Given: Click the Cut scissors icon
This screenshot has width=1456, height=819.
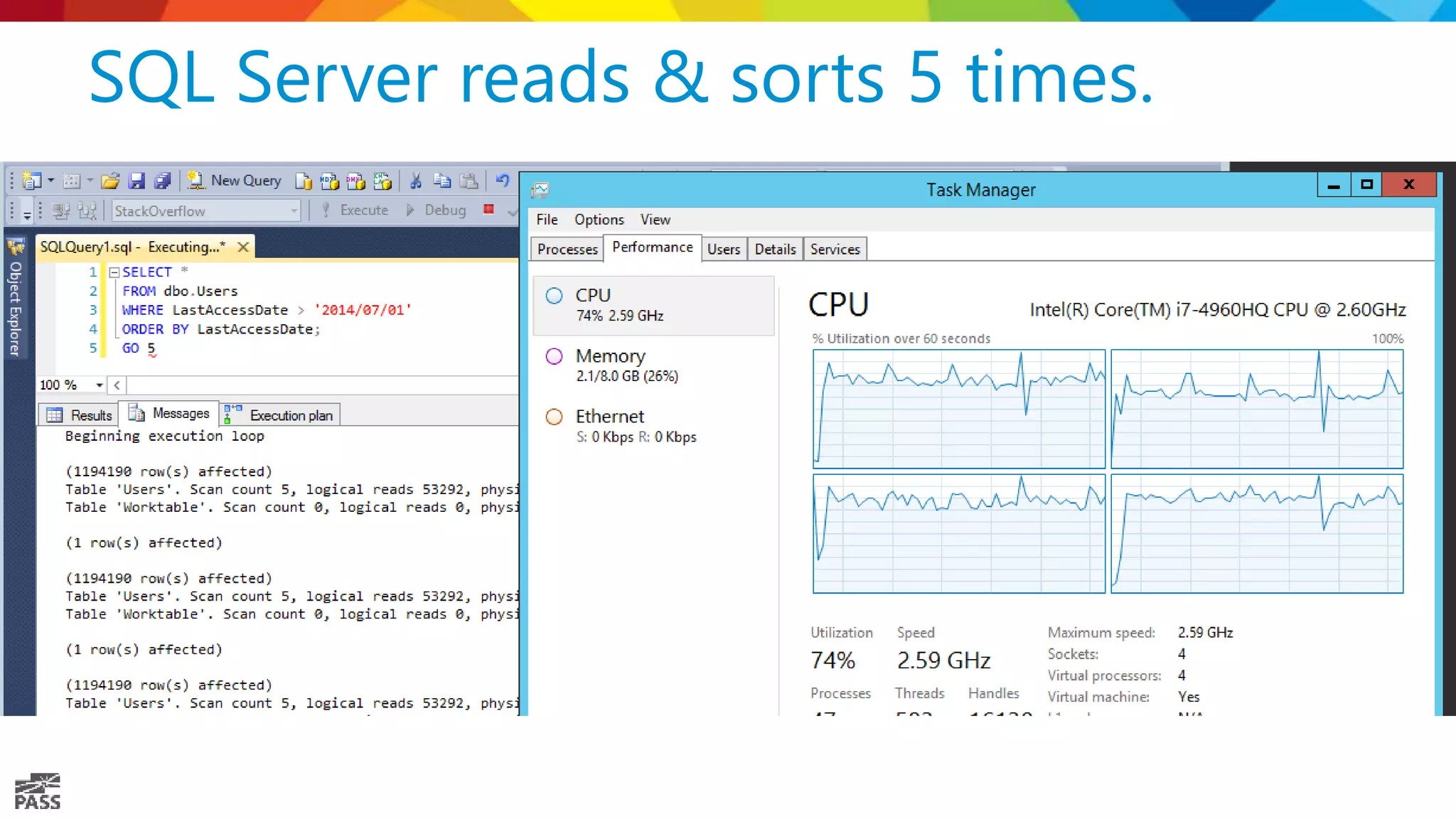Looking at the screenshot, I should point(416,181).
